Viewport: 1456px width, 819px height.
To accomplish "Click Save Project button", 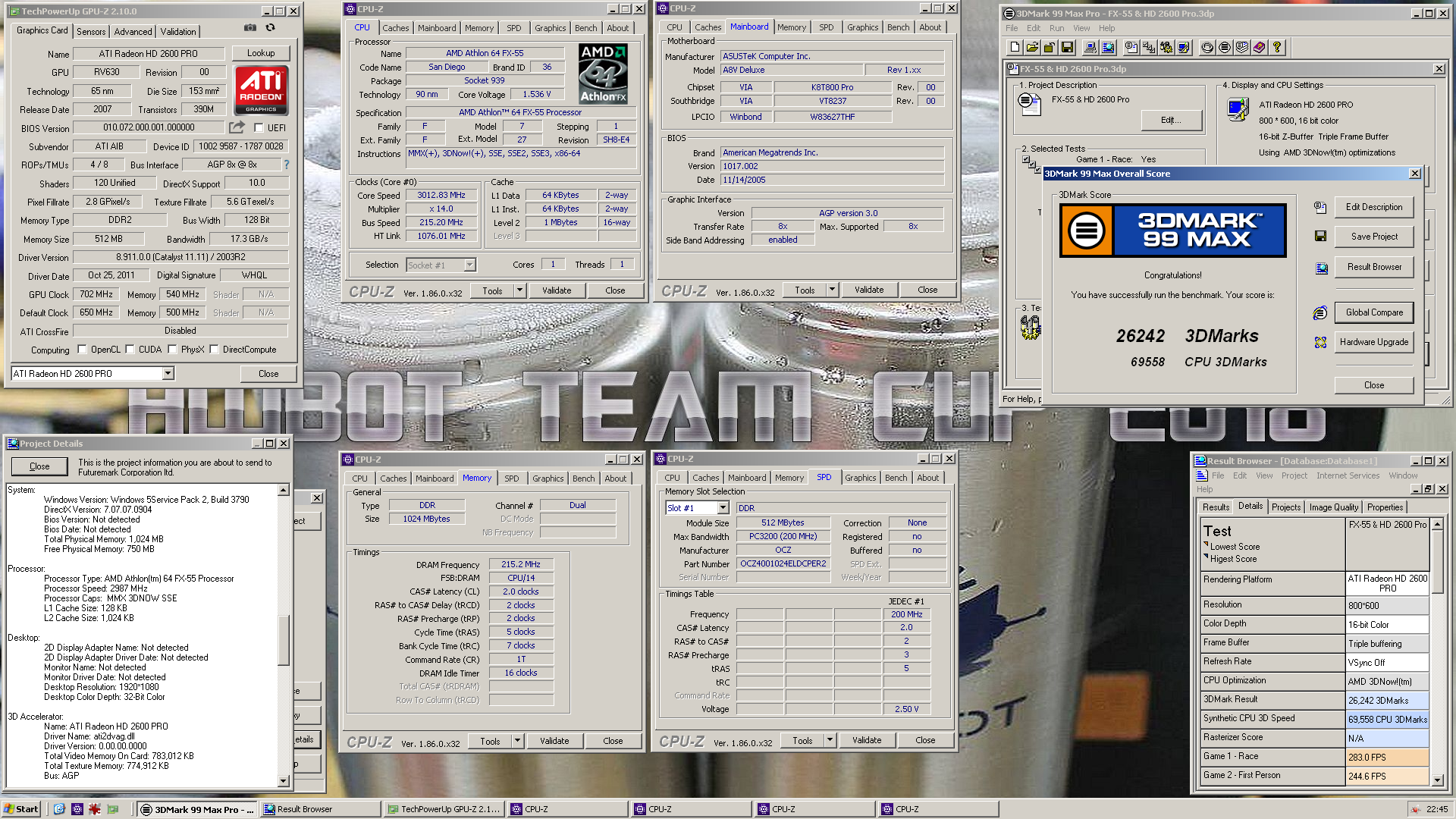I will point(1374,237).
